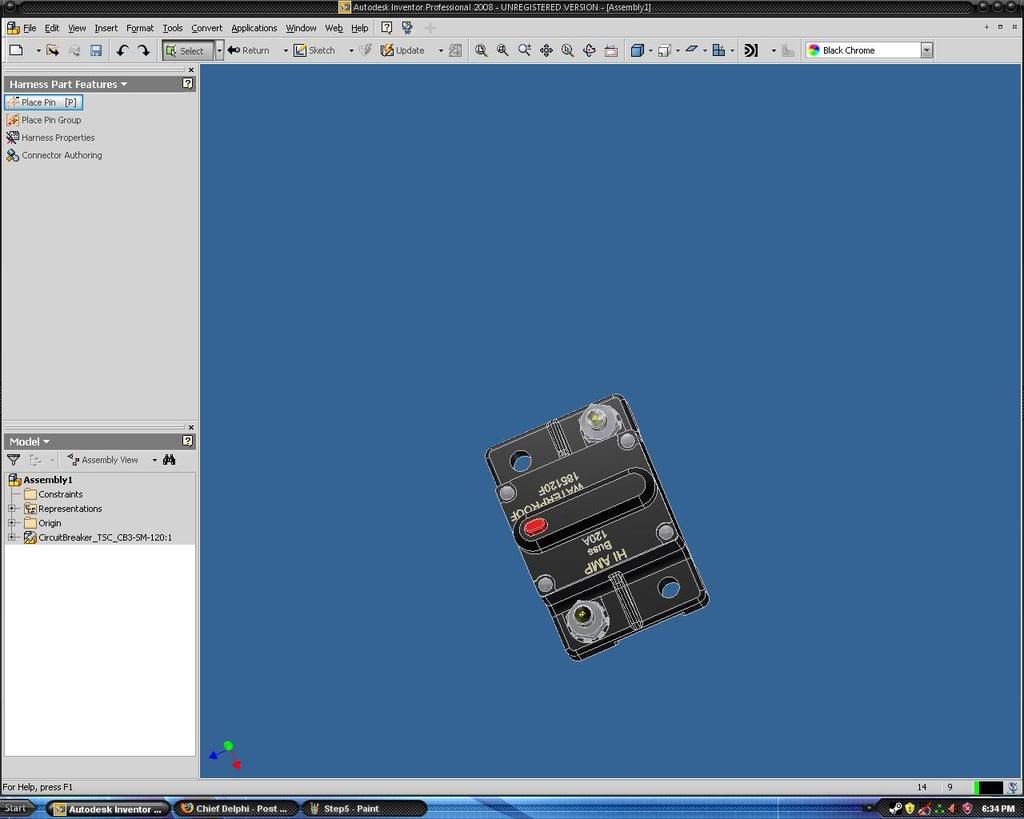
Task: Click the Return button
Action: tap(249, 50)
